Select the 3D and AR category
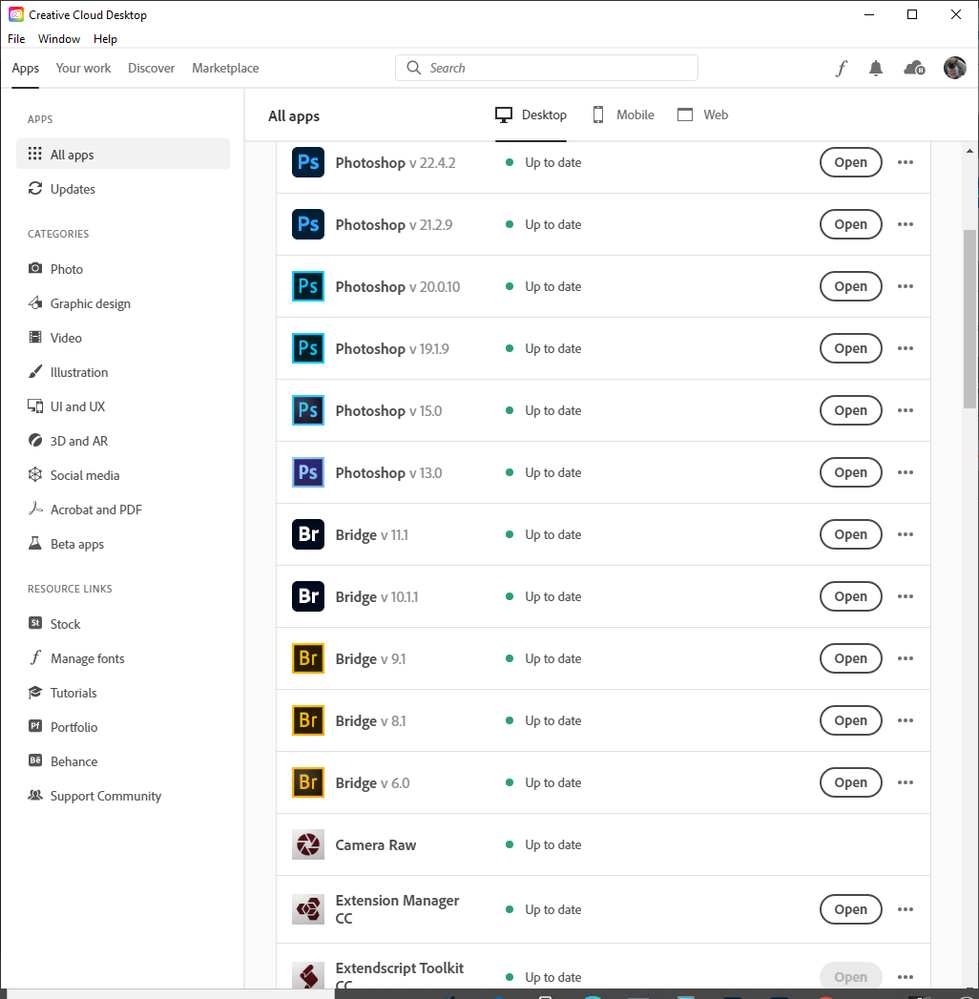Image resolution: width=979 pixels, height=999 pixels. 68,441
